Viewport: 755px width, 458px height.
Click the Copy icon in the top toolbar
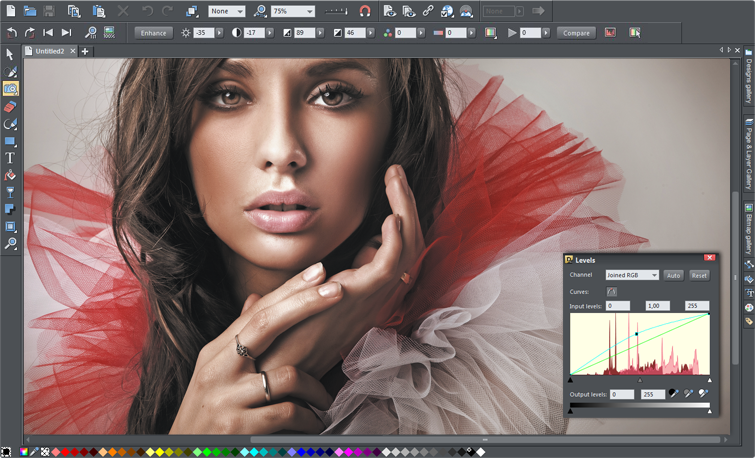pyautogui.click(x=74, y=11)
